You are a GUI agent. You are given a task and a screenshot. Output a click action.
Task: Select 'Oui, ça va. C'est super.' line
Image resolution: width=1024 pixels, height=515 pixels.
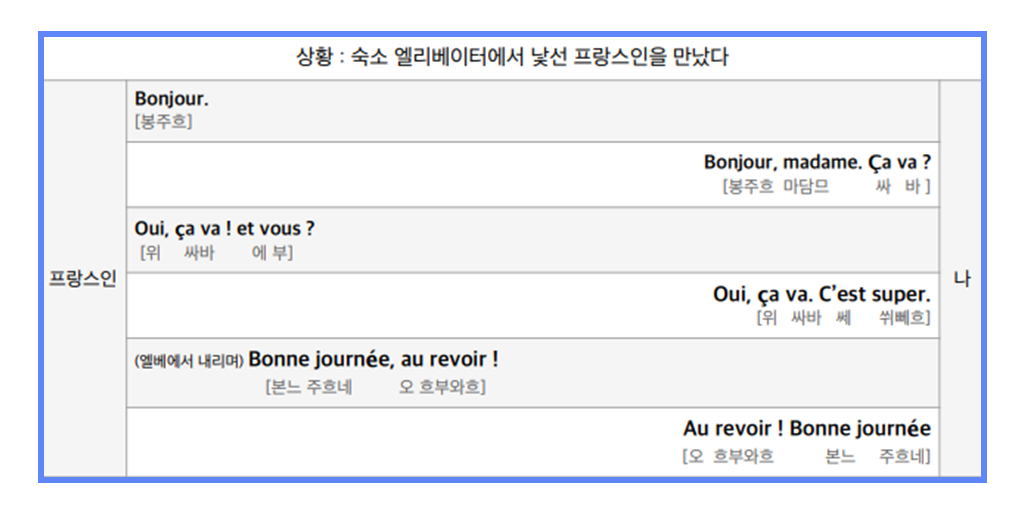821,295
